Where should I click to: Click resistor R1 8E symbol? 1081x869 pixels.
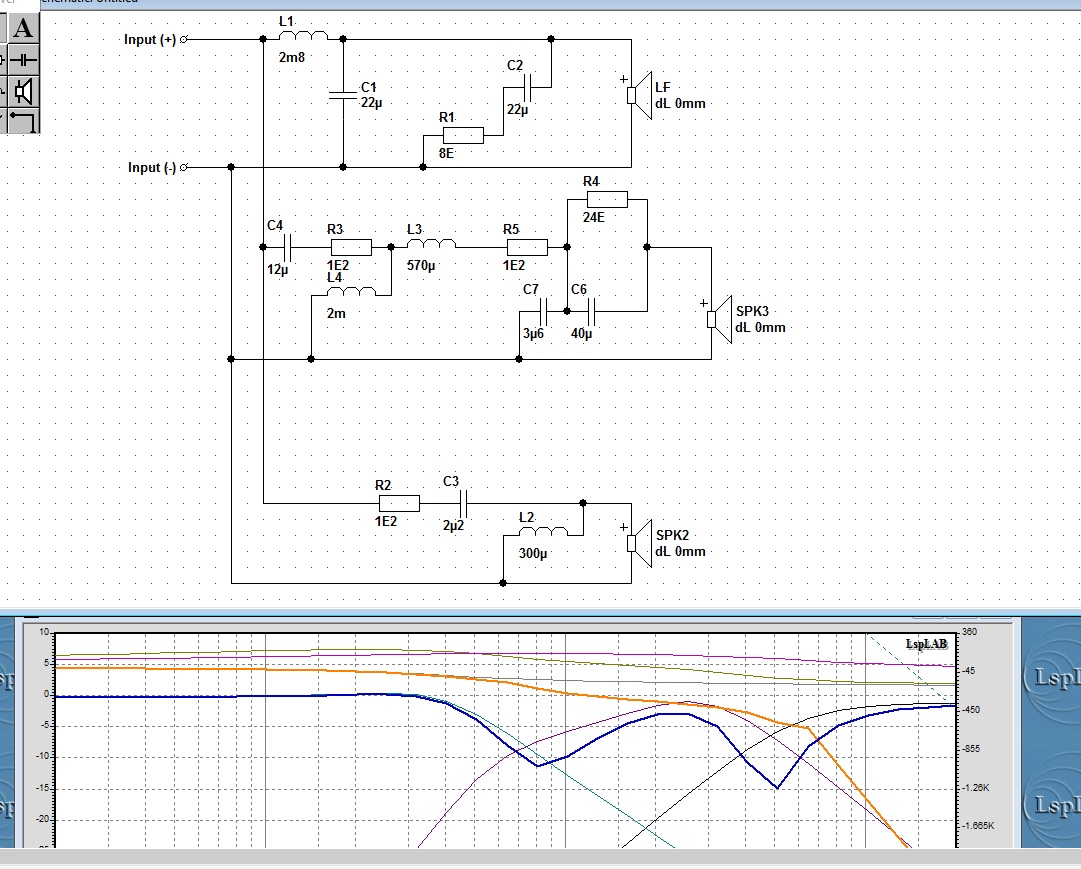(x=463, y=135)
